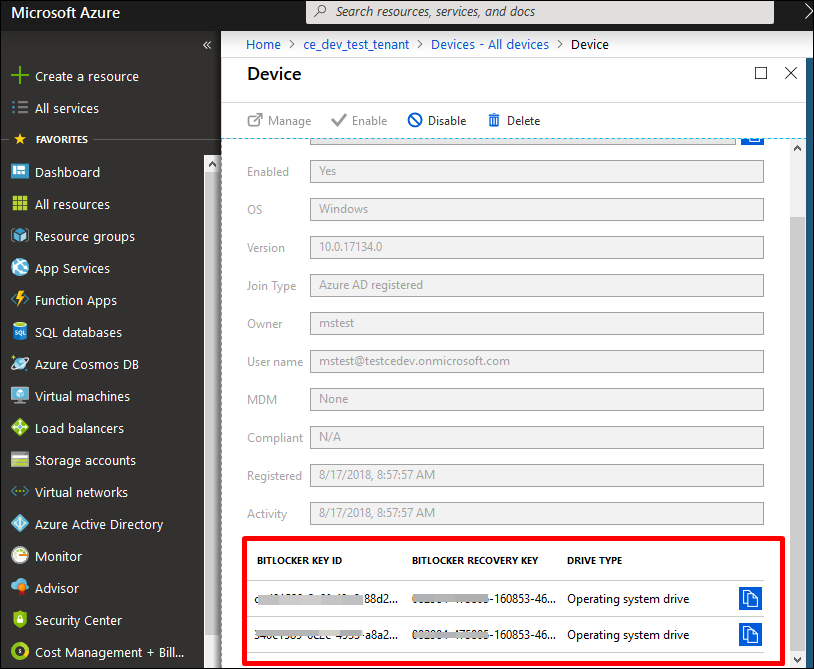The image size is (814, 669).
Task: Open the Storage accounts icon
Action: [20, 460]
